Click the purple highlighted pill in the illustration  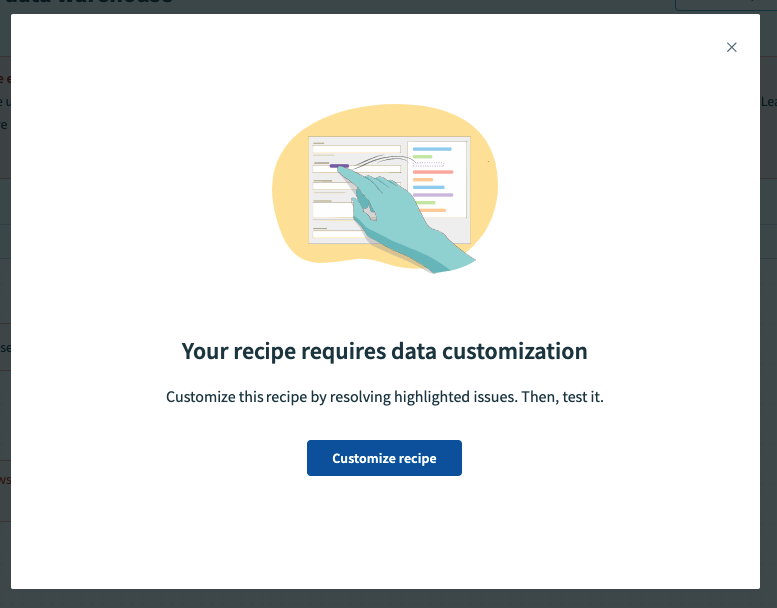click(x=339, y=166)
